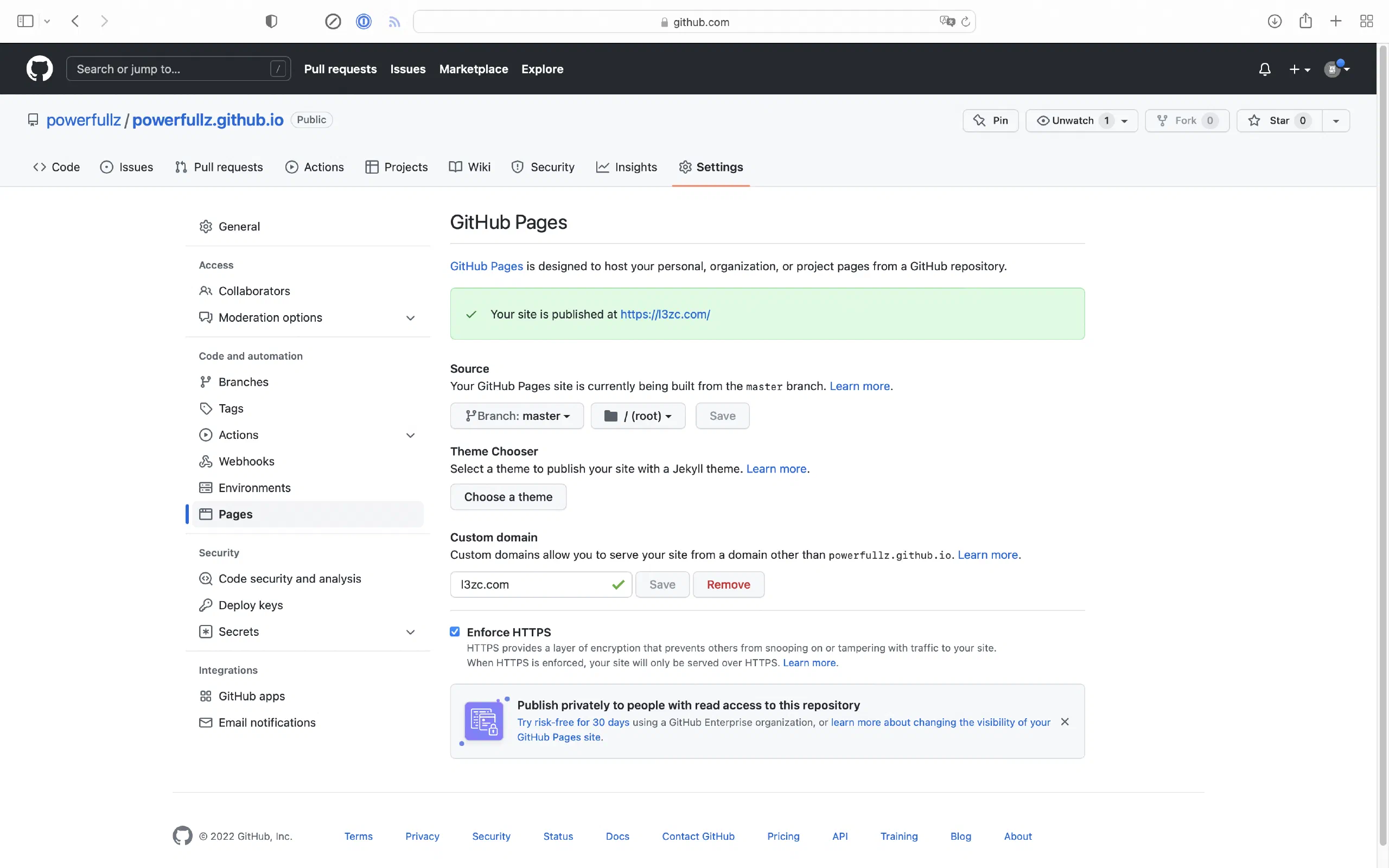Screen dimensions: 1389x868
Task: Open the notifications bell
Action: click(1264, 69)
